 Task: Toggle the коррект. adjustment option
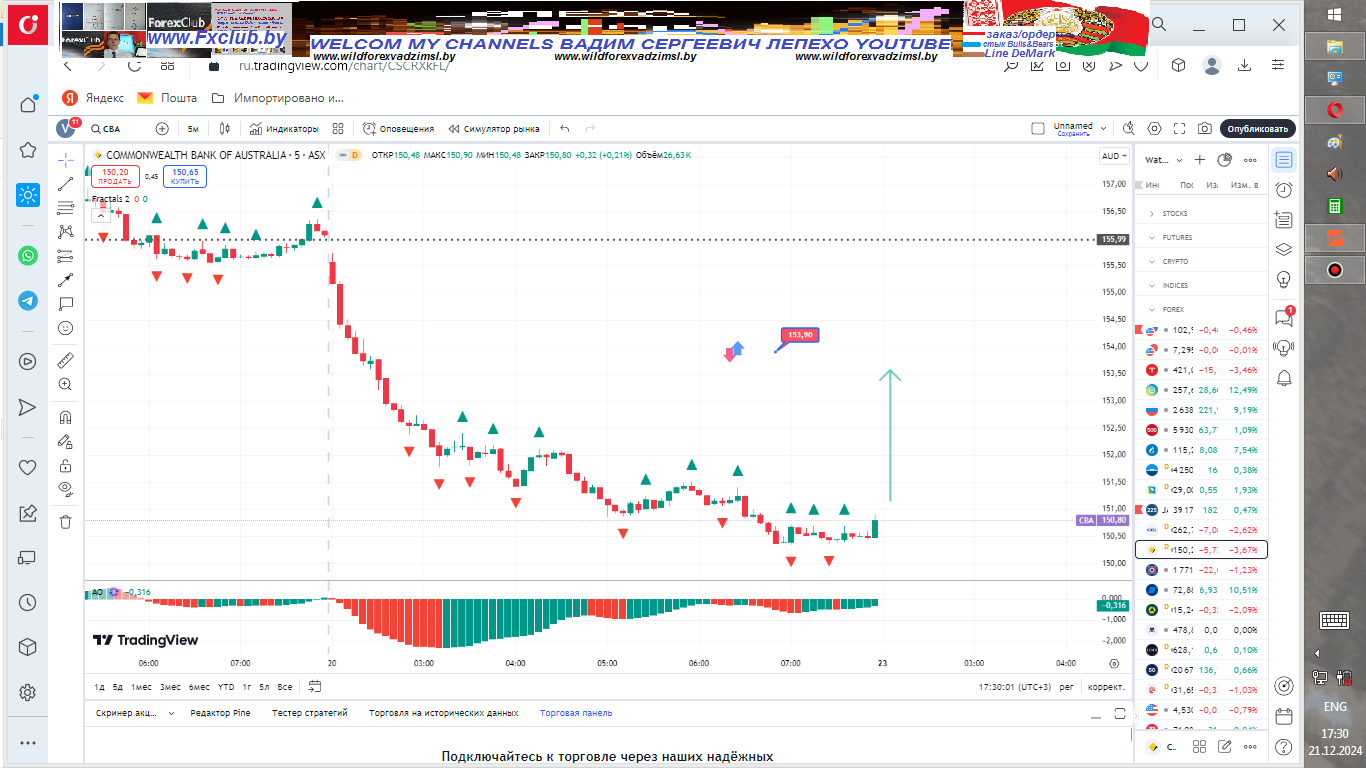1106,687
